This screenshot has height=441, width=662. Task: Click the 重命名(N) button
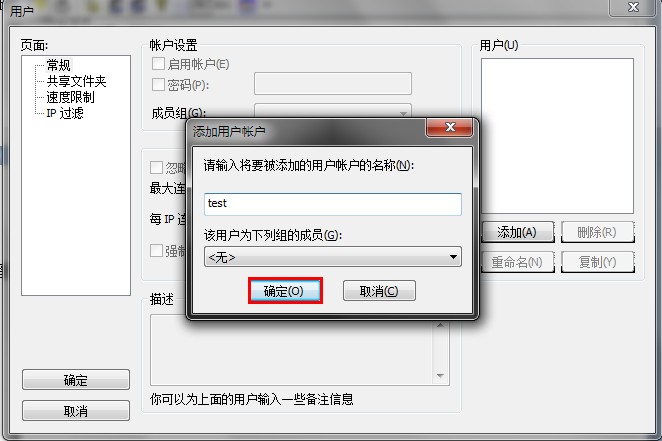(x=517, y=262)
